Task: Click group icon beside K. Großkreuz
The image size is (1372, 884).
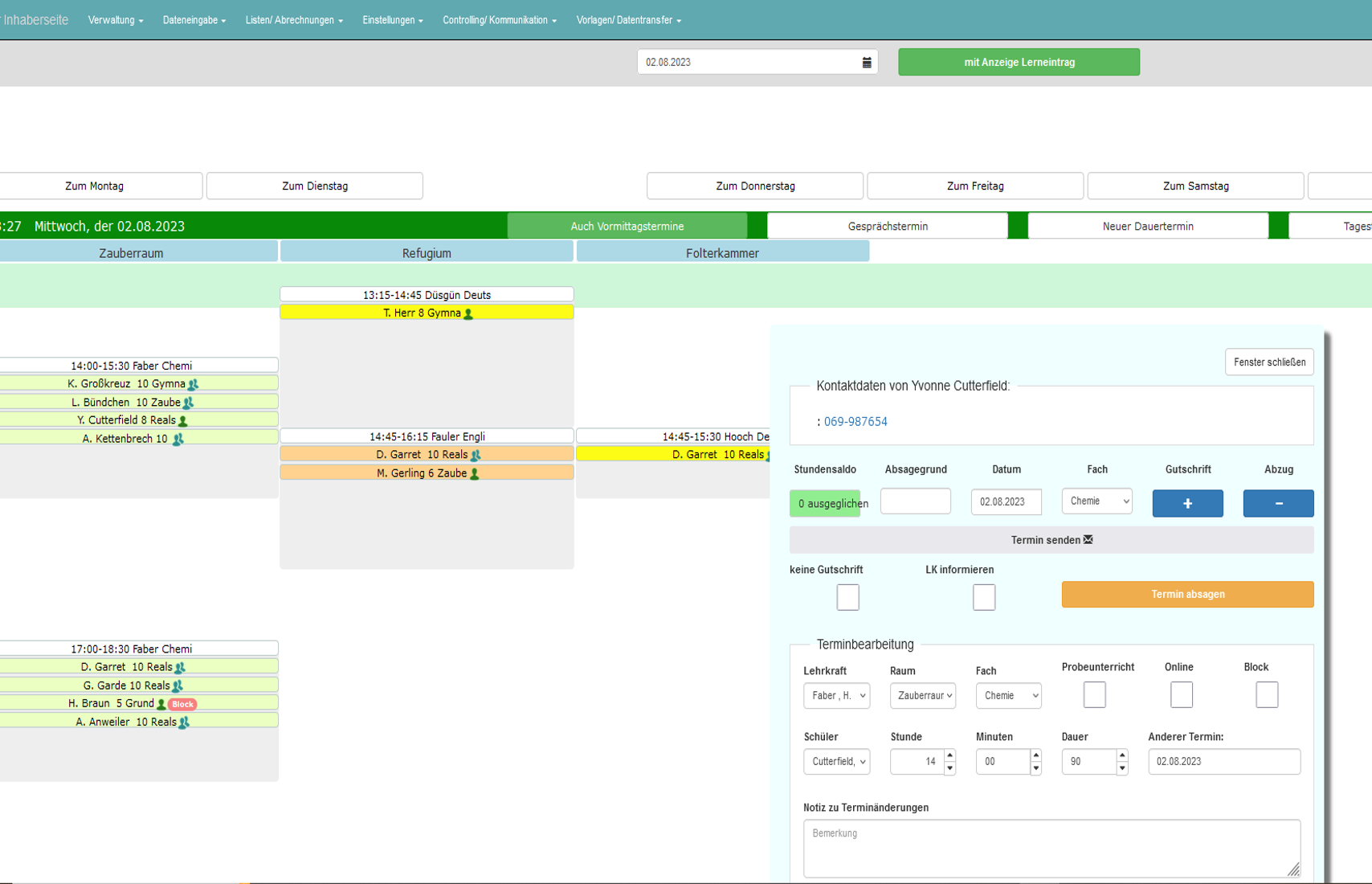Action: [x=193, y=384]
